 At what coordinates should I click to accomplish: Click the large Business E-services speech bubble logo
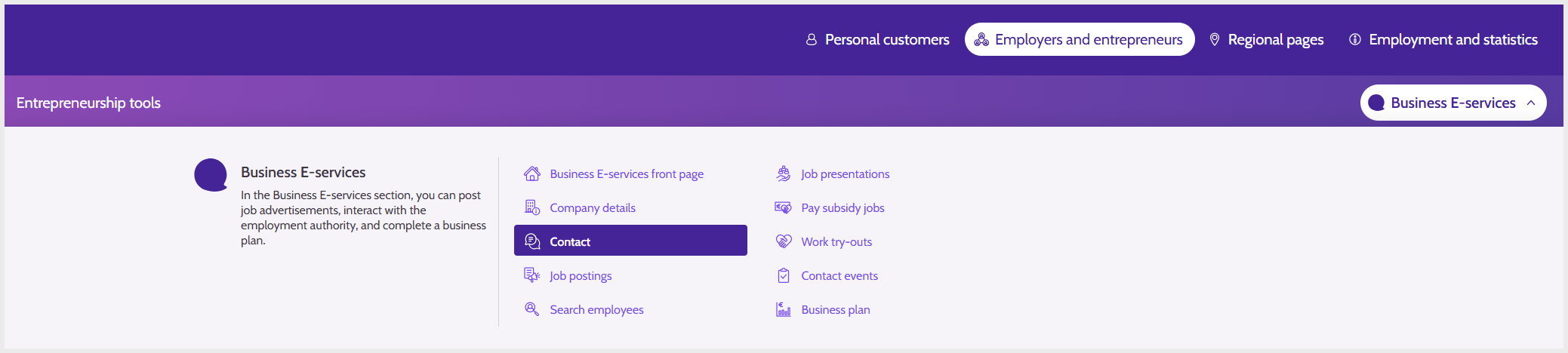coord(211,175)
